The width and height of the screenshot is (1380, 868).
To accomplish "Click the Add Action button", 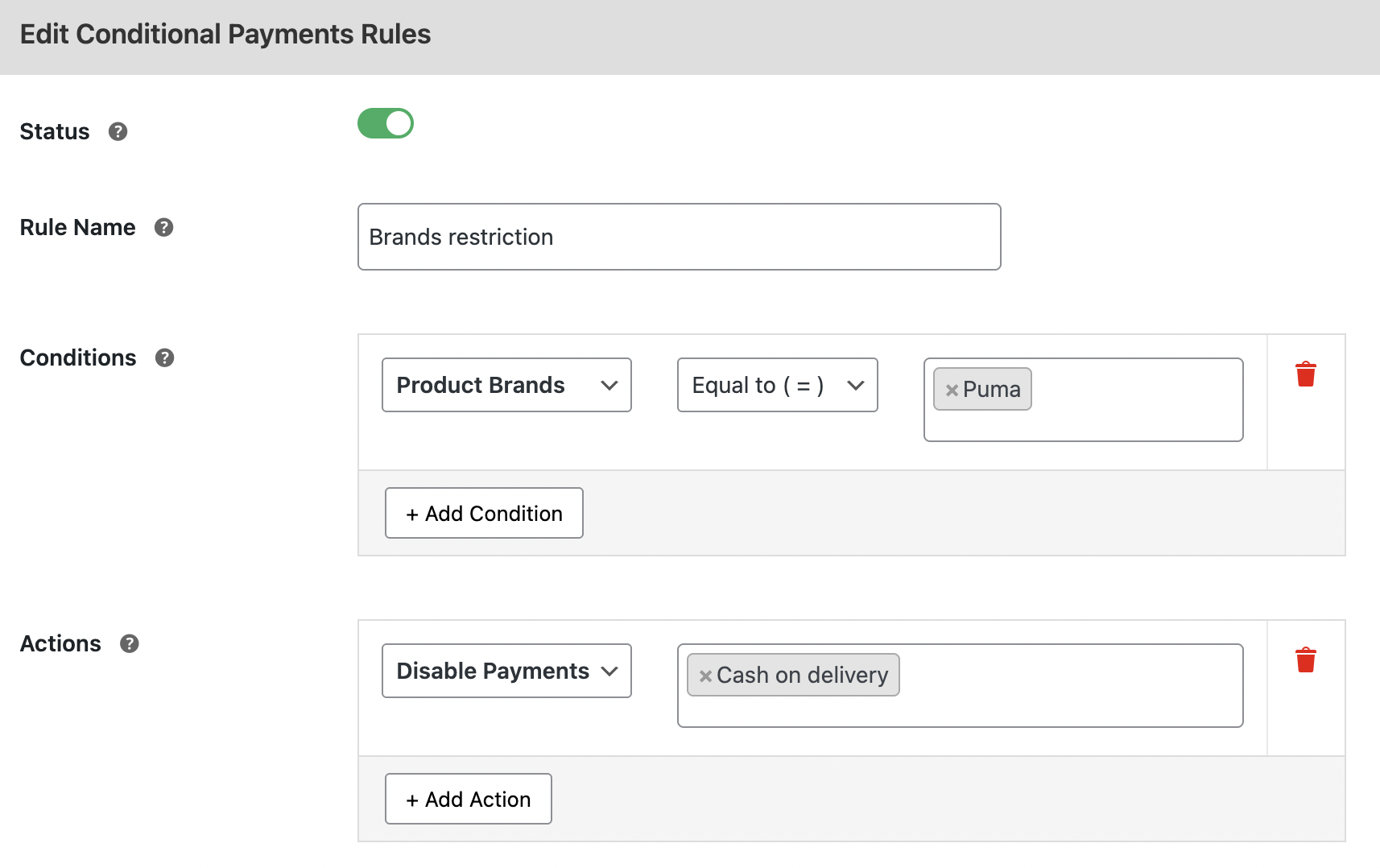I will click(468, 799).
